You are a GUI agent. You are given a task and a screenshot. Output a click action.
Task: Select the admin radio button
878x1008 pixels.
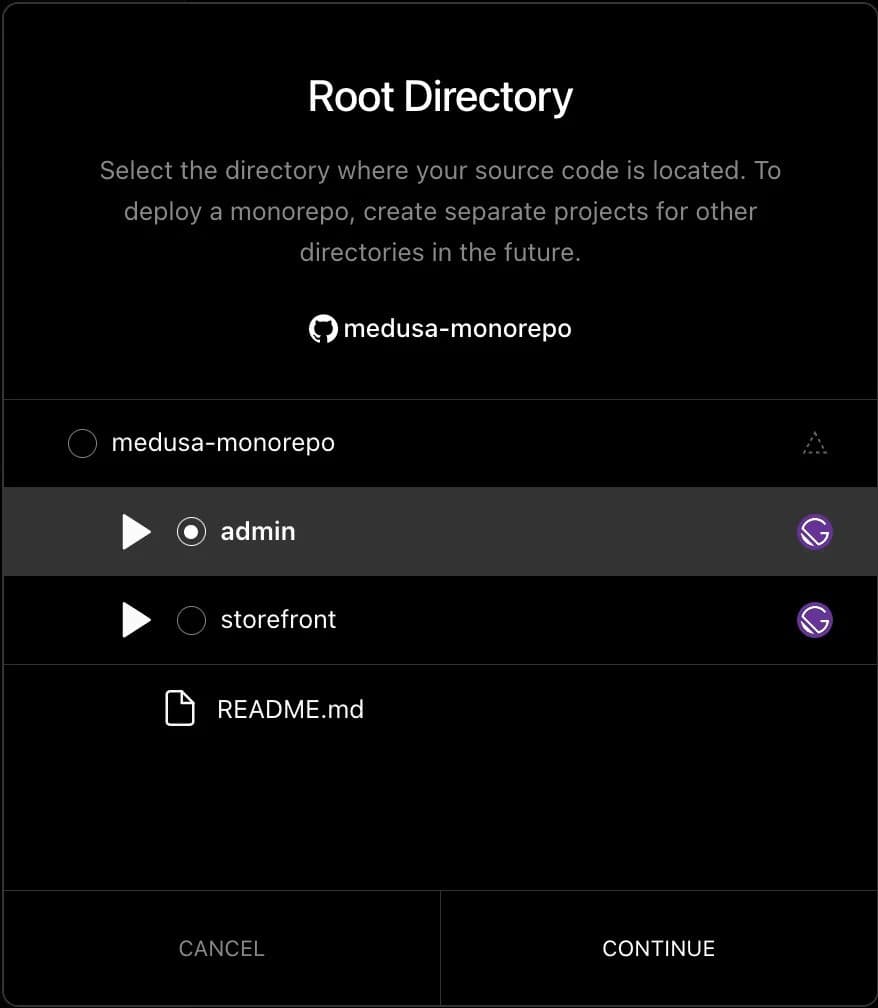pyautogui.click(x=191, y=532)
